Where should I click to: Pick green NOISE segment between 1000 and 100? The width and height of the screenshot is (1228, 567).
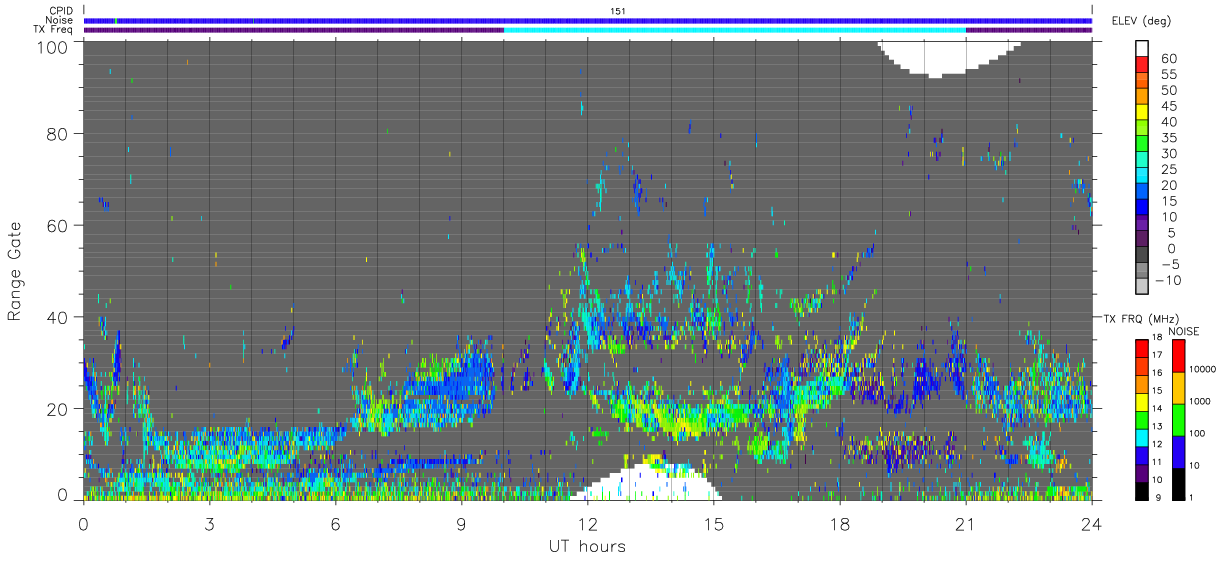tap(1178, 418)
